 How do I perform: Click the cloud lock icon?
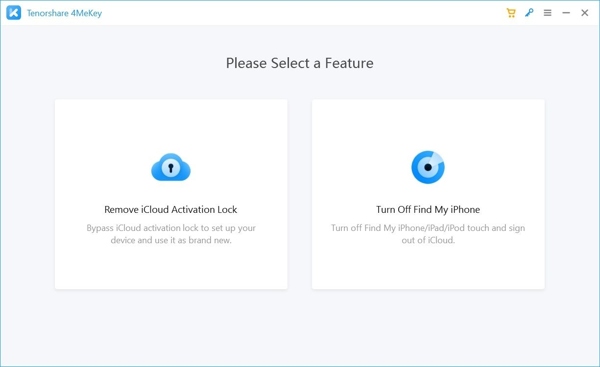[x=171, y=167]
